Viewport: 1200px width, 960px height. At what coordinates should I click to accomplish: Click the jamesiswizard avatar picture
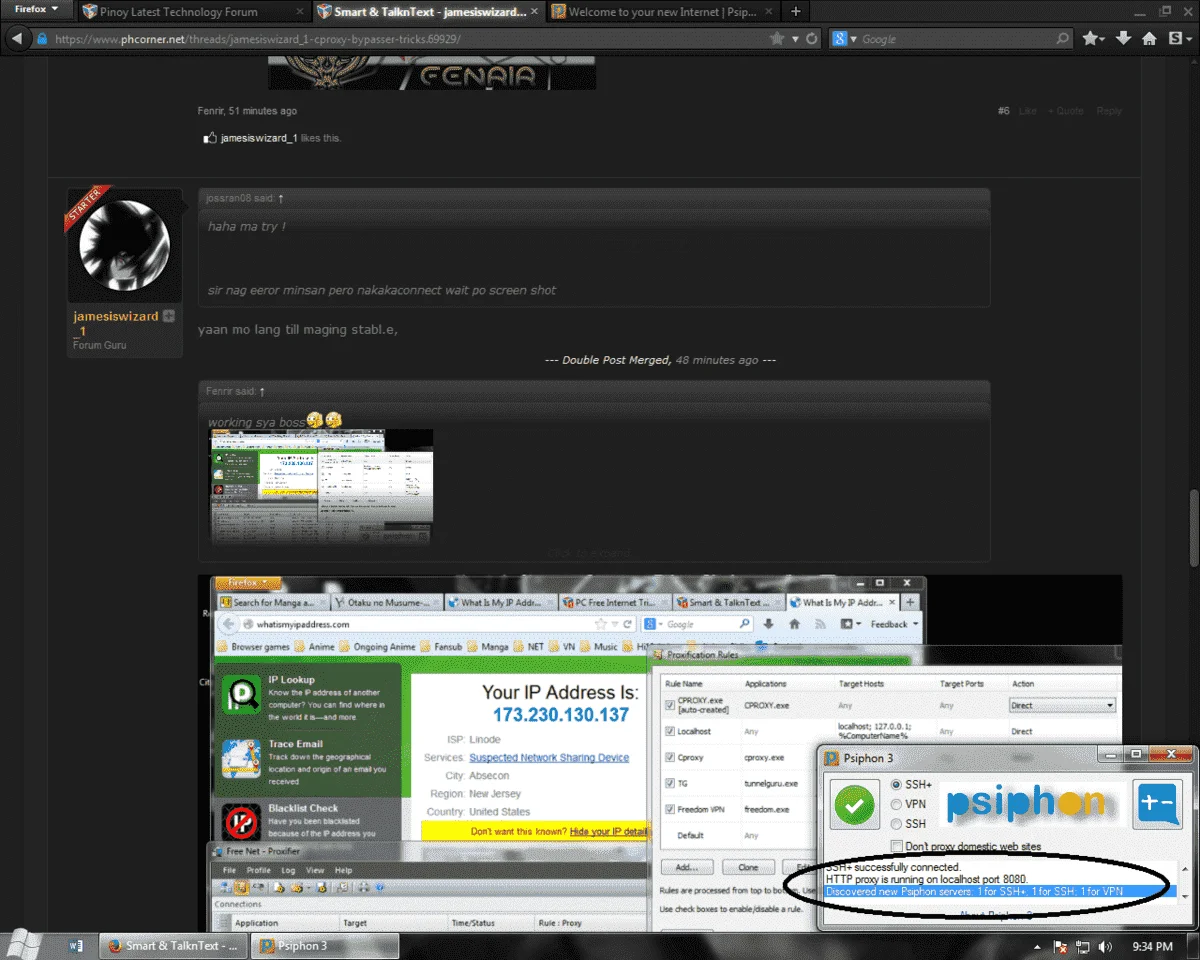[x=125, y=246]
